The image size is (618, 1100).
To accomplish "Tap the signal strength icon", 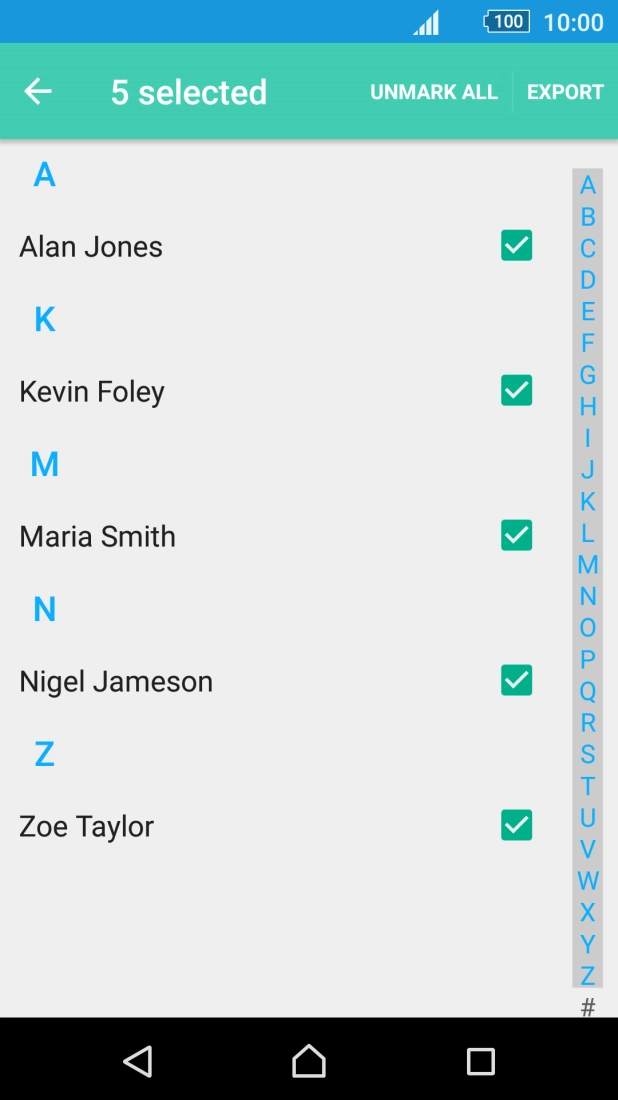I will pyautogui.click(x=427, y=23).
